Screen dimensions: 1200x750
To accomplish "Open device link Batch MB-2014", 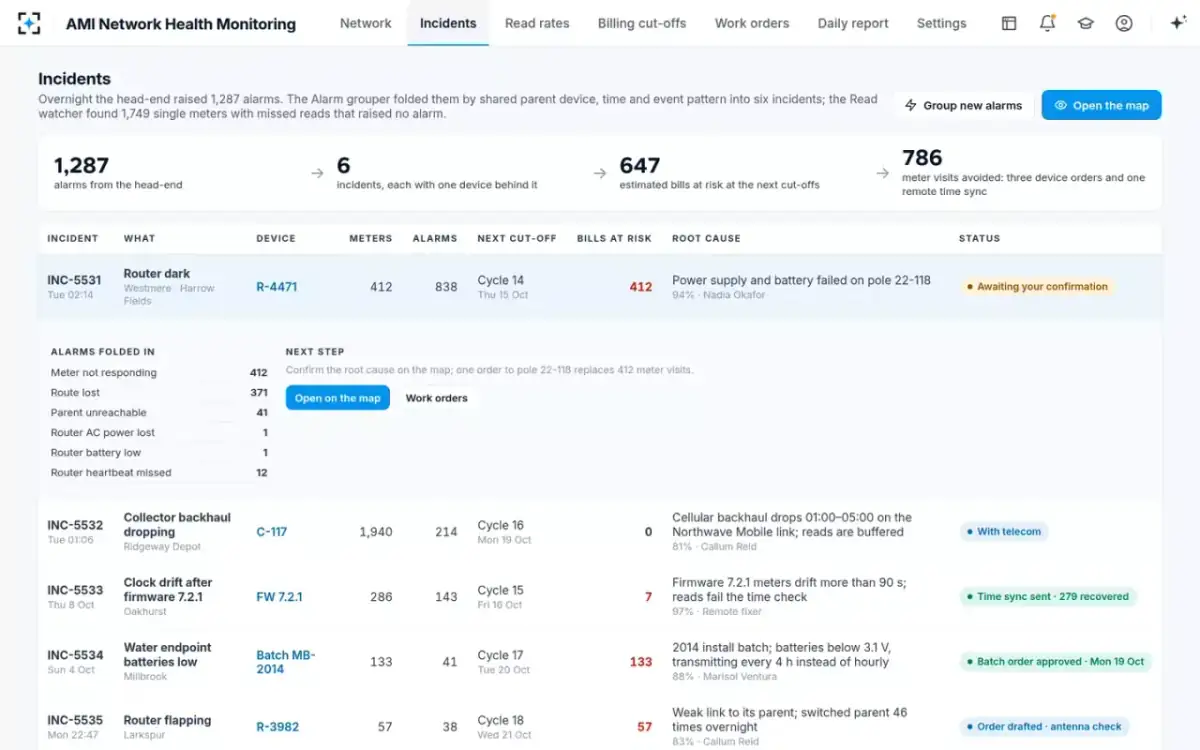I will click(x=286, y=662).
